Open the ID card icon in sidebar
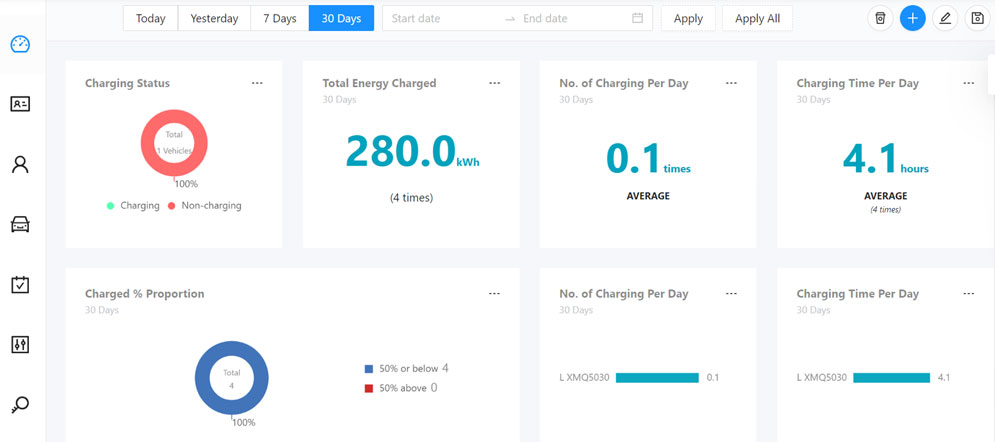995x442 pixels. pos(20,104)
